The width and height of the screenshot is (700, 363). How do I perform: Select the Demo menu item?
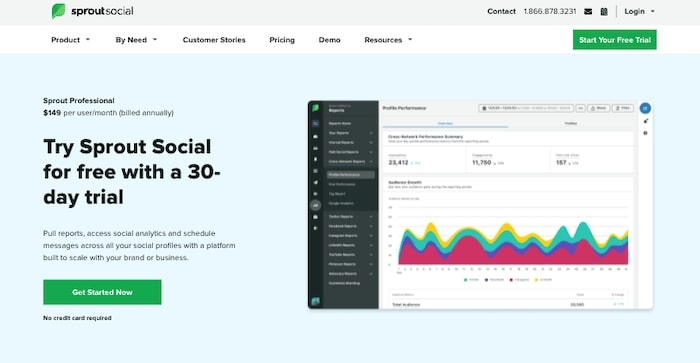point(329,40)
